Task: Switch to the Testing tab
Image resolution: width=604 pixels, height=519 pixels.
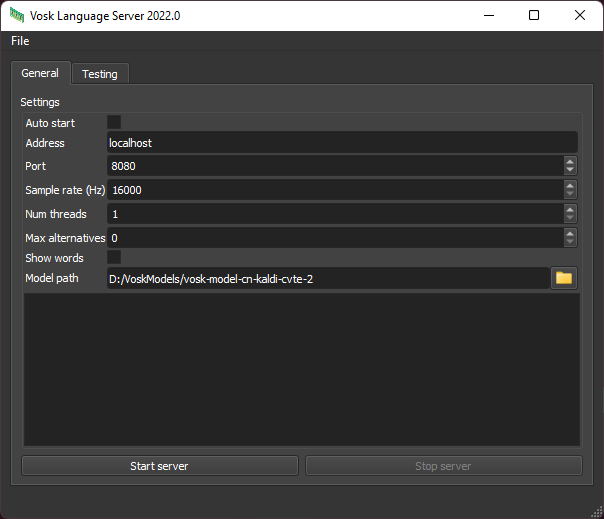Action: 100,74
